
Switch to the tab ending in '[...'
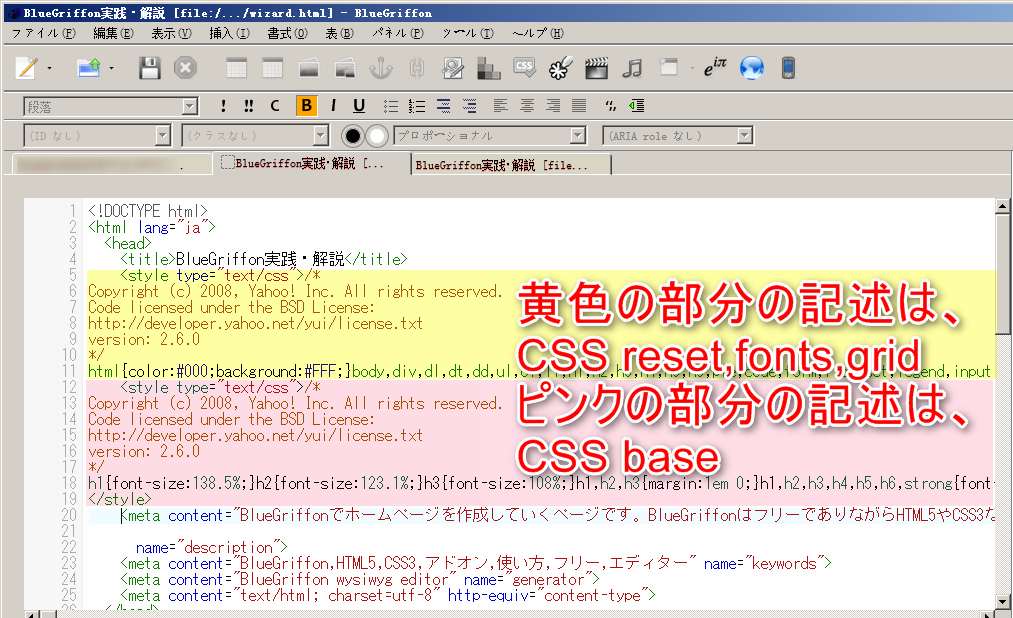[311, 163]
